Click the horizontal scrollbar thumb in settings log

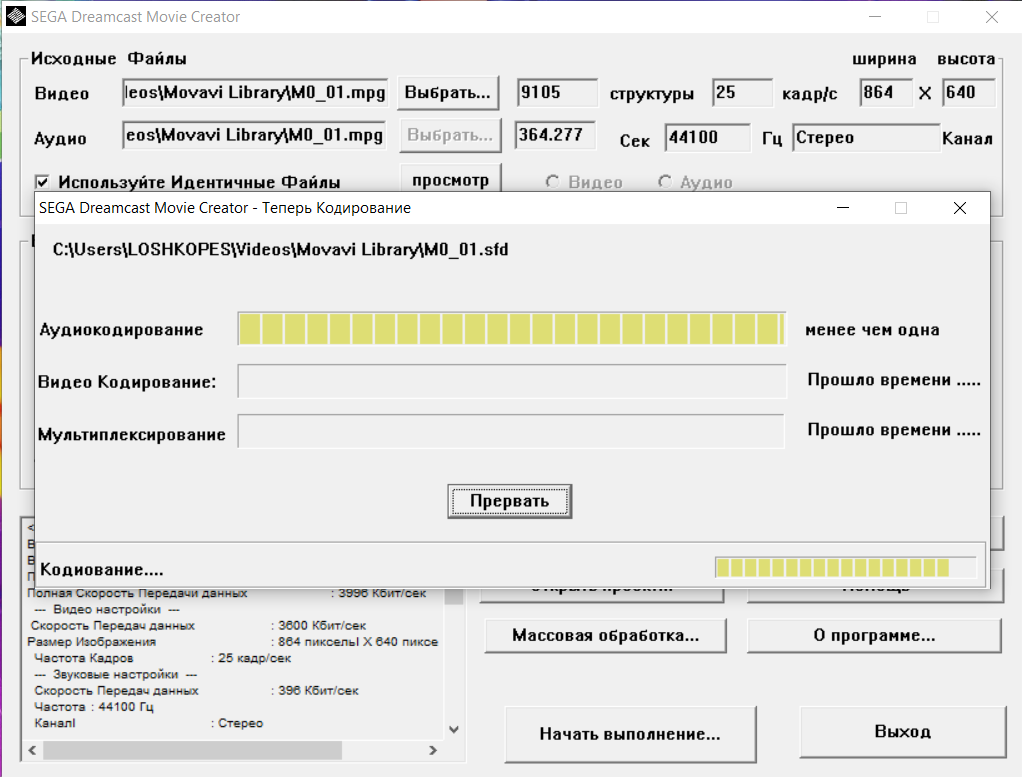(192, 750)
